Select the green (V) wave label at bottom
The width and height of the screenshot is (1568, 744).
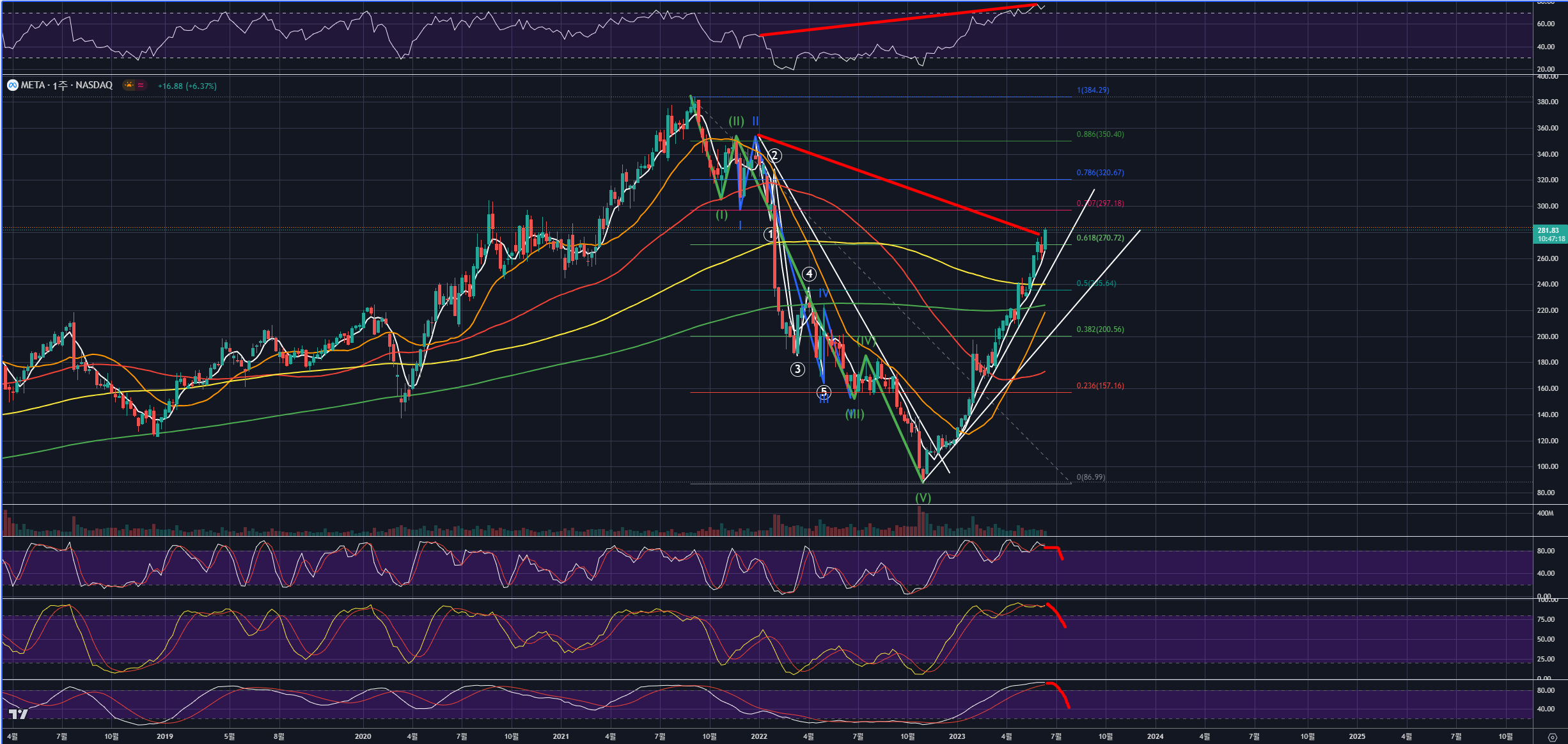(x=922, y=497)
